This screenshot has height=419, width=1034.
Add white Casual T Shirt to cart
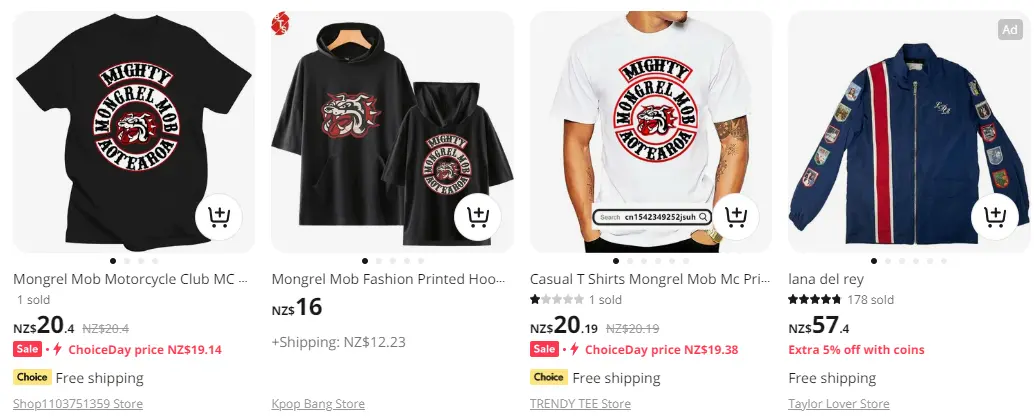(x=736, y=216)
